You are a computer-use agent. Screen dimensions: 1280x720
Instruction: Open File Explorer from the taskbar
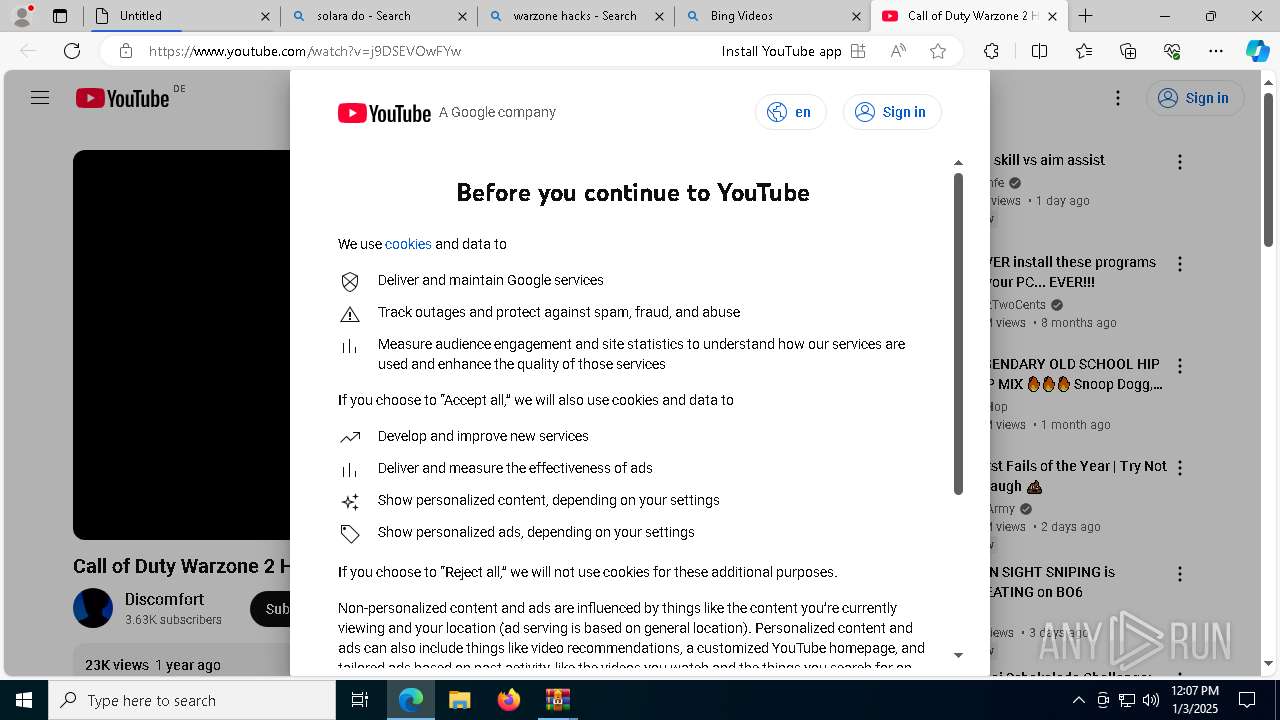click(459, 700)
